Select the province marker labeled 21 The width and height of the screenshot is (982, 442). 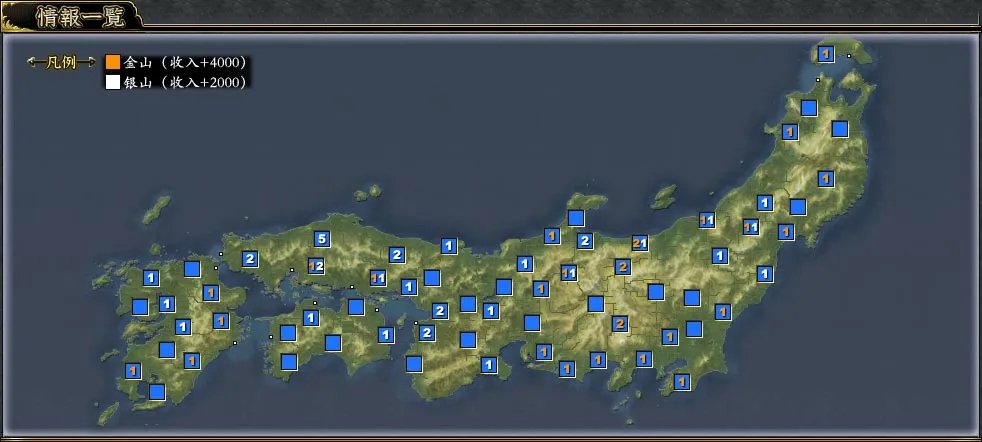tap(639, 243)
